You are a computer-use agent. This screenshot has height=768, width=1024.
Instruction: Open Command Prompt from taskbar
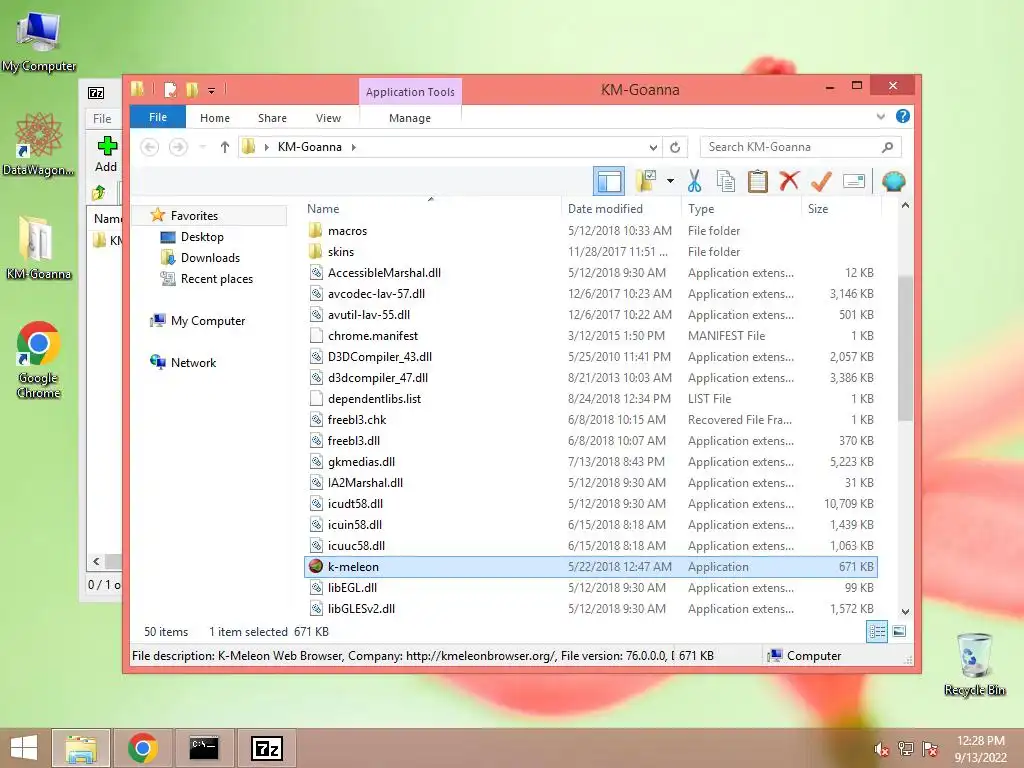pyautogui.click(x=204, y=748)
